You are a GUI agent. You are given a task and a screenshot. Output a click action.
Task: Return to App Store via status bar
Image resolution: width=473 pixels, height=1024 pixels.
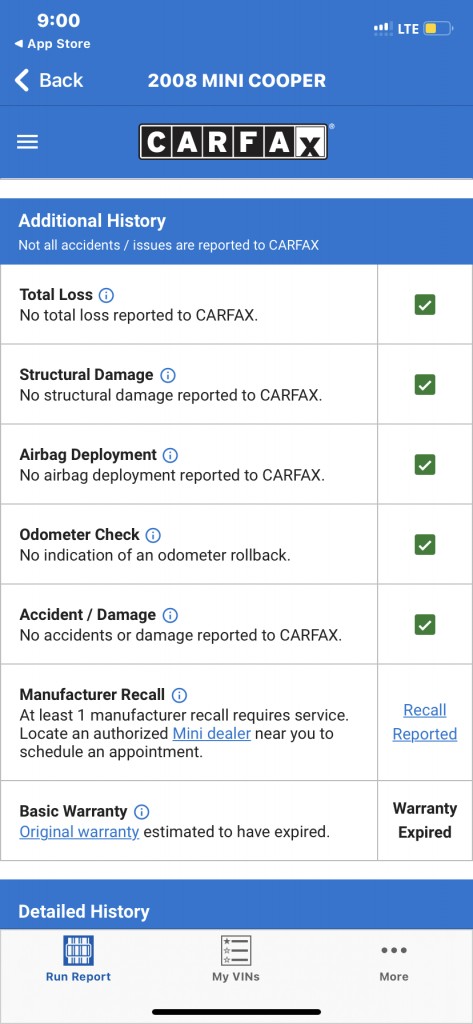point(52,44)
